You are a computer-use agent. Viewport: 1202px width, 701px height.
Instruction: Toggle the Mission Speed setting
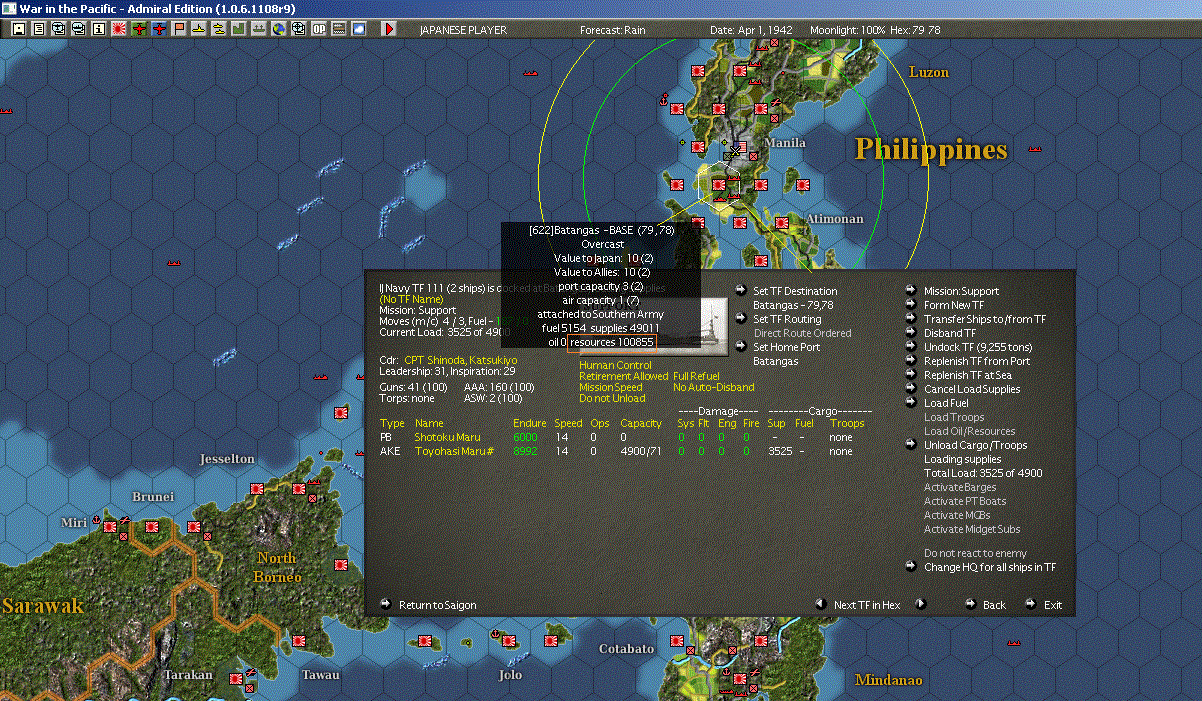coord(611,388)
